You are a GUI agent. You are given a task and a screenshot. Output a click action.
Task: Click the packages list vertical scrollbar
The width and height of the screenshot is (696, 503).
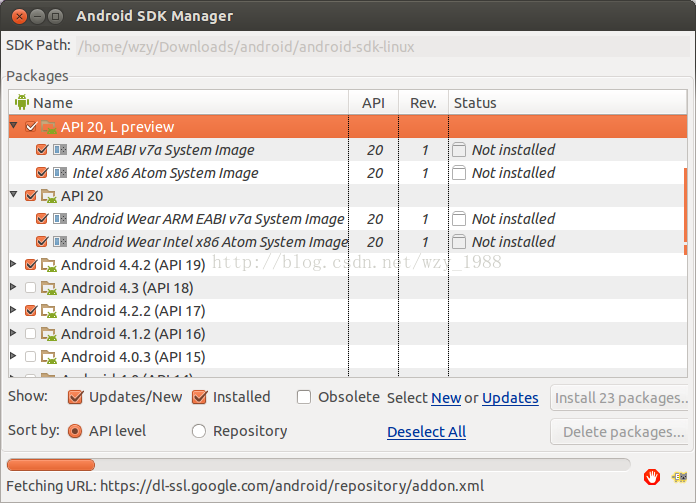[685, 211]
